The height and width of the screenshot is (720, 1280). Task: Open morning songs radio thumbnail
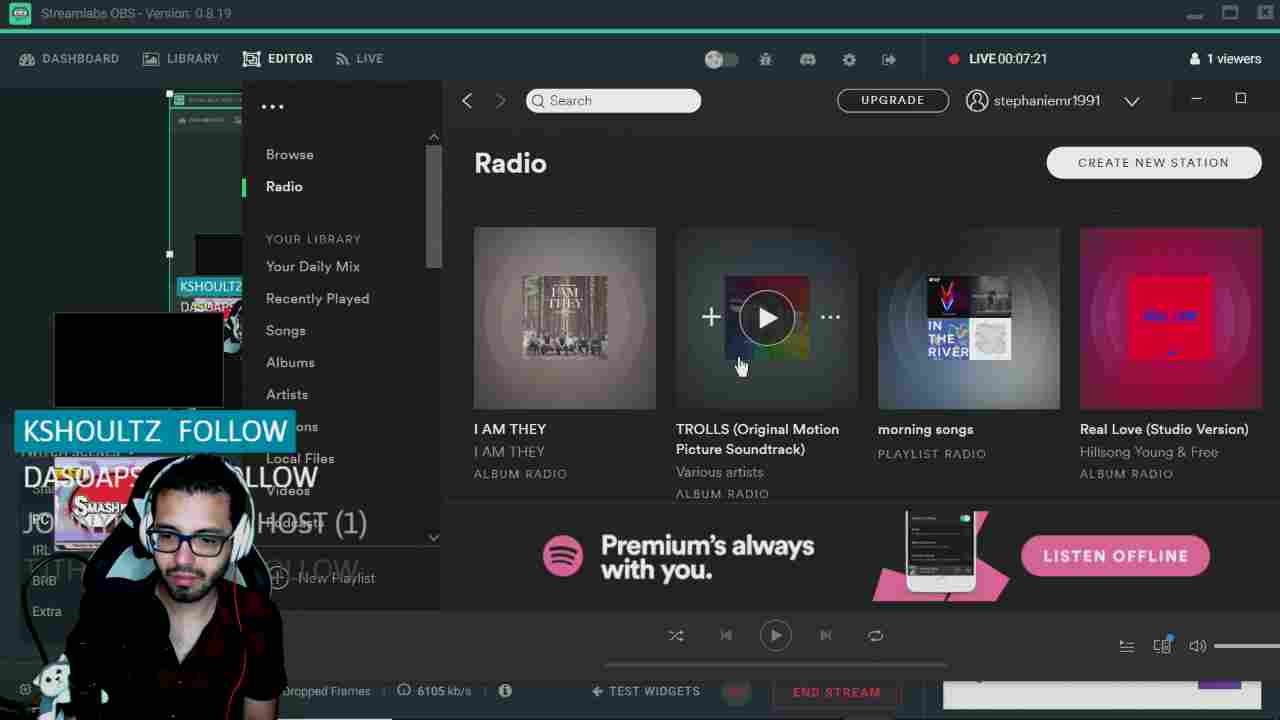tap(969, 318)
